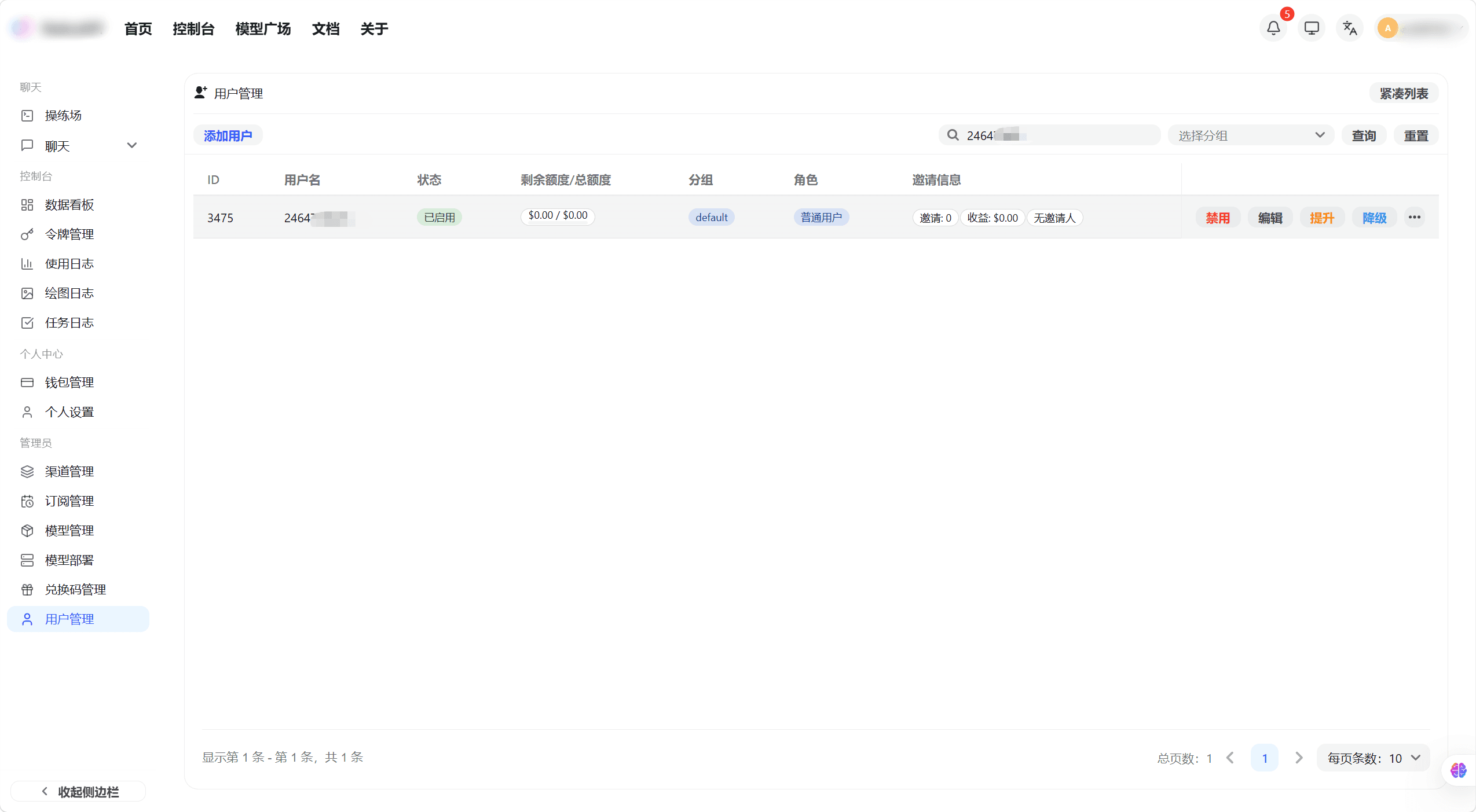This screenshot has height=812, width=1476.
Task: Open the notifications bell icon
Action: 1273,28
